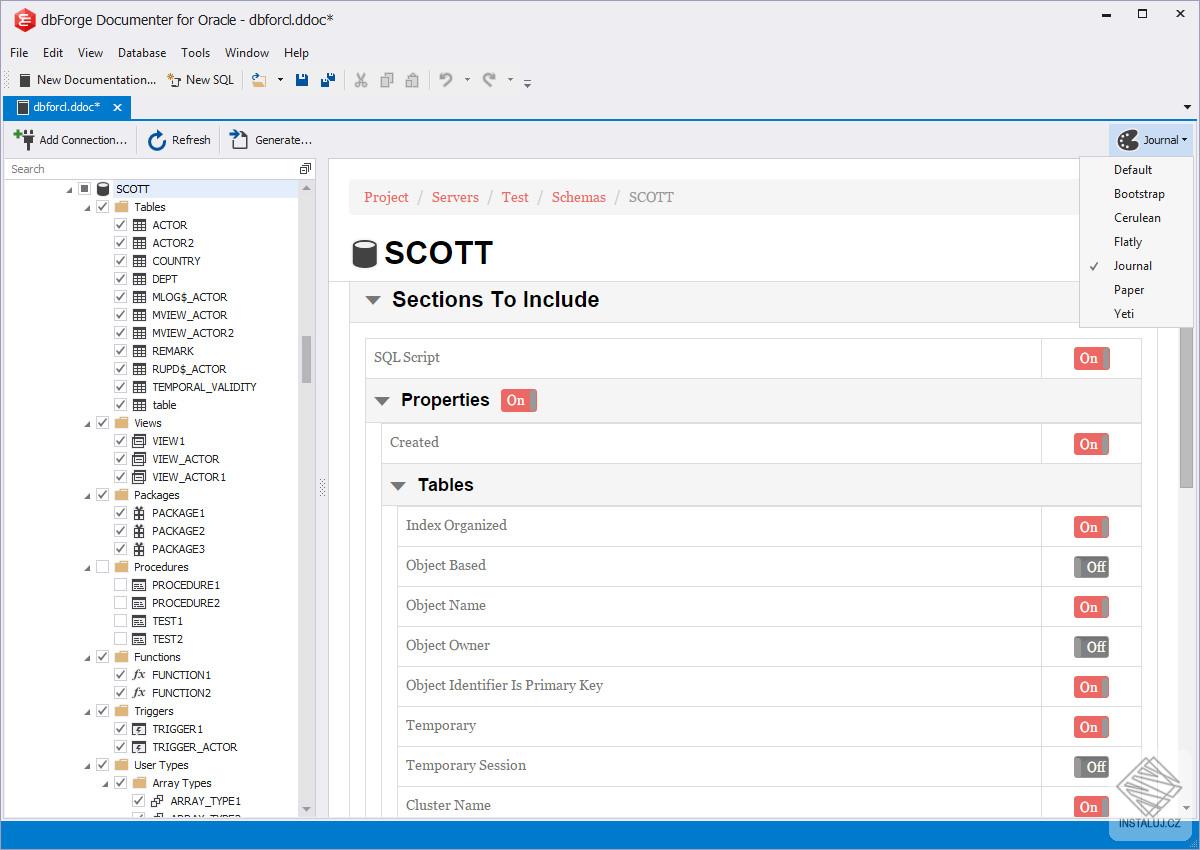1200x850 pixels.
Task: Click the Project breadcrumb link
Action: pyautogui.click(x=386, y=197)
